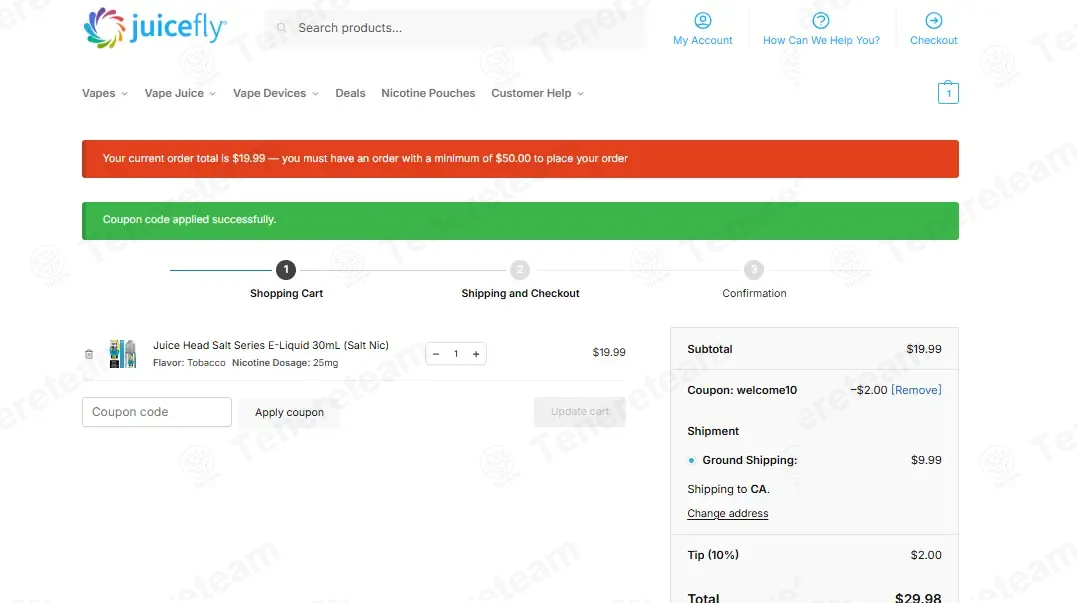Click the Subtotal $19.99 value
Image resolution: width=1077 pixels, height=603 pixels.
pyautogui.click(x=924, y=349)
